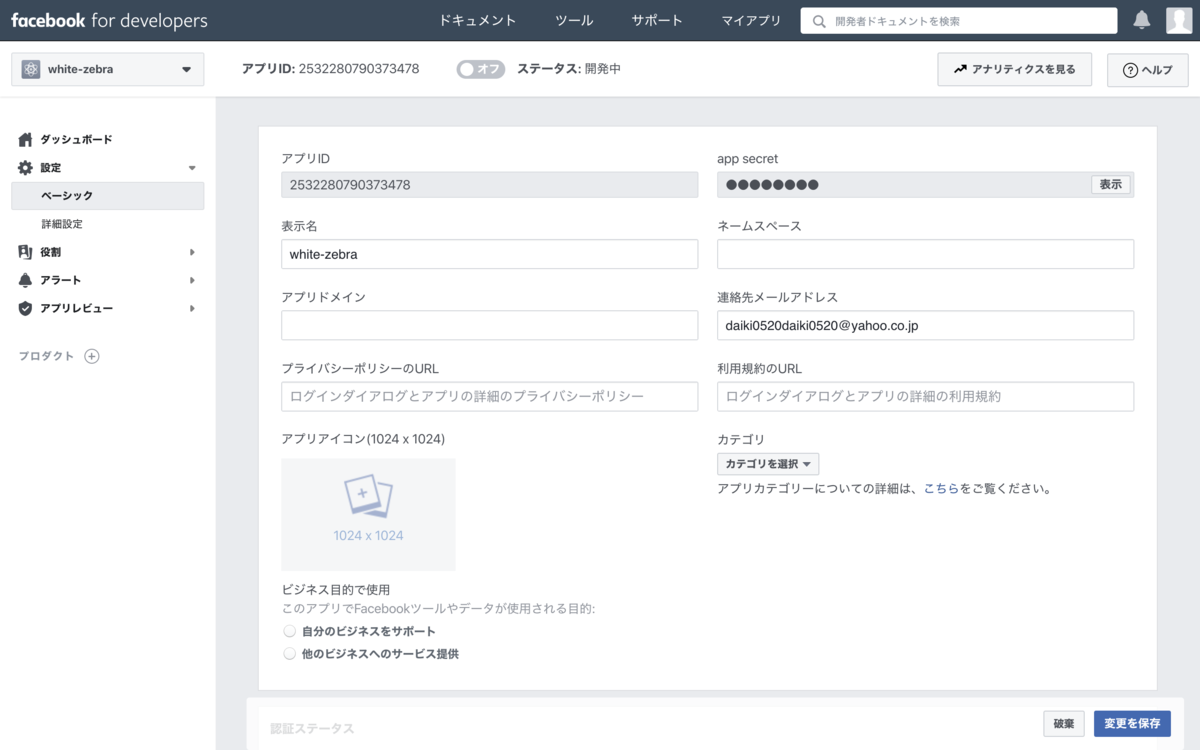The height and width of the screenshot is (750, 1200).
Task: Click the ヘルプ button
Action: (x=1147, y=69)
